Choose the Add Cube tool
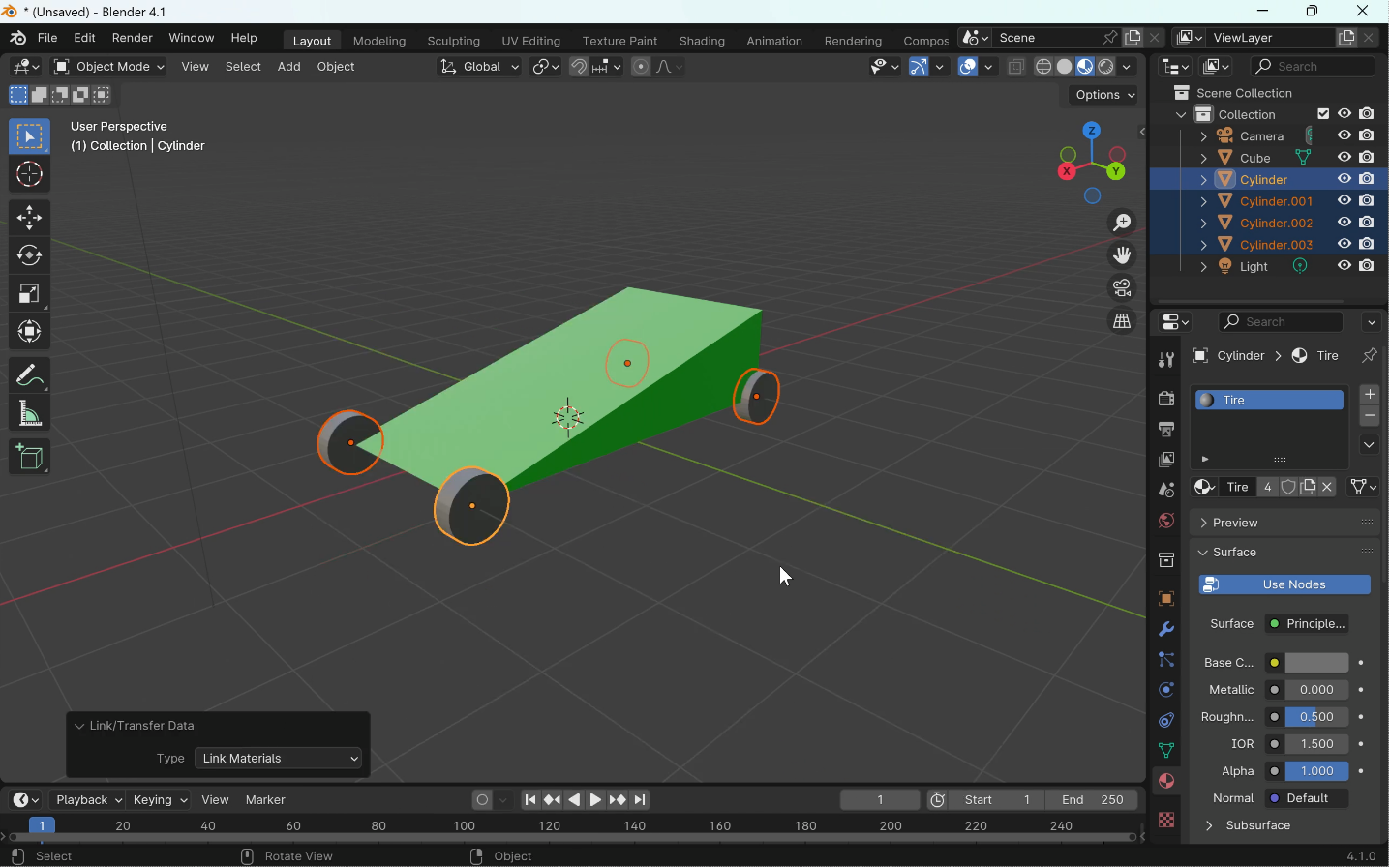The width and height of the screenshot is (1390, 868). click(29, 458)
